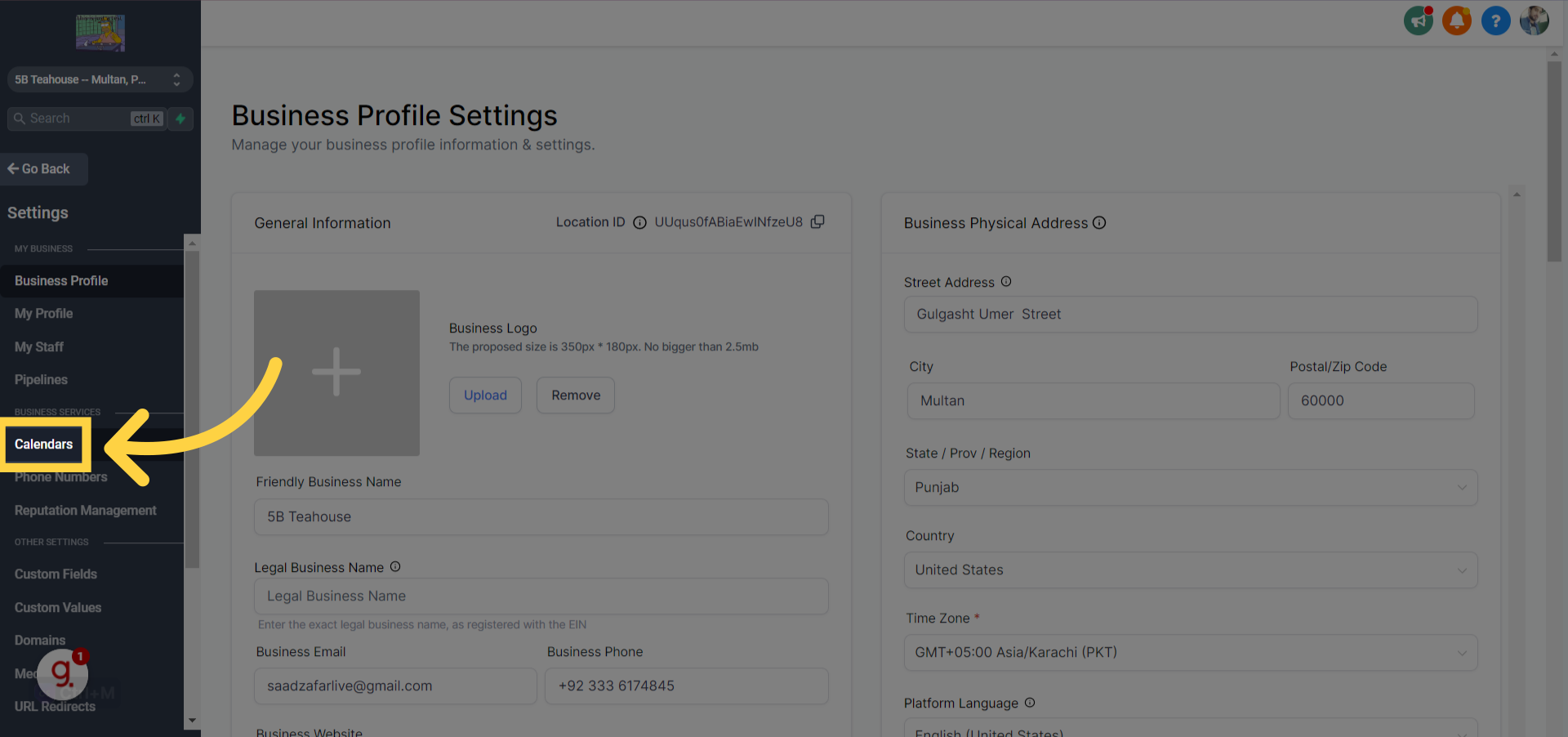Viewport: 1568px width, 737px height.
Task: Click the City field
Action: coord(1094,401)
